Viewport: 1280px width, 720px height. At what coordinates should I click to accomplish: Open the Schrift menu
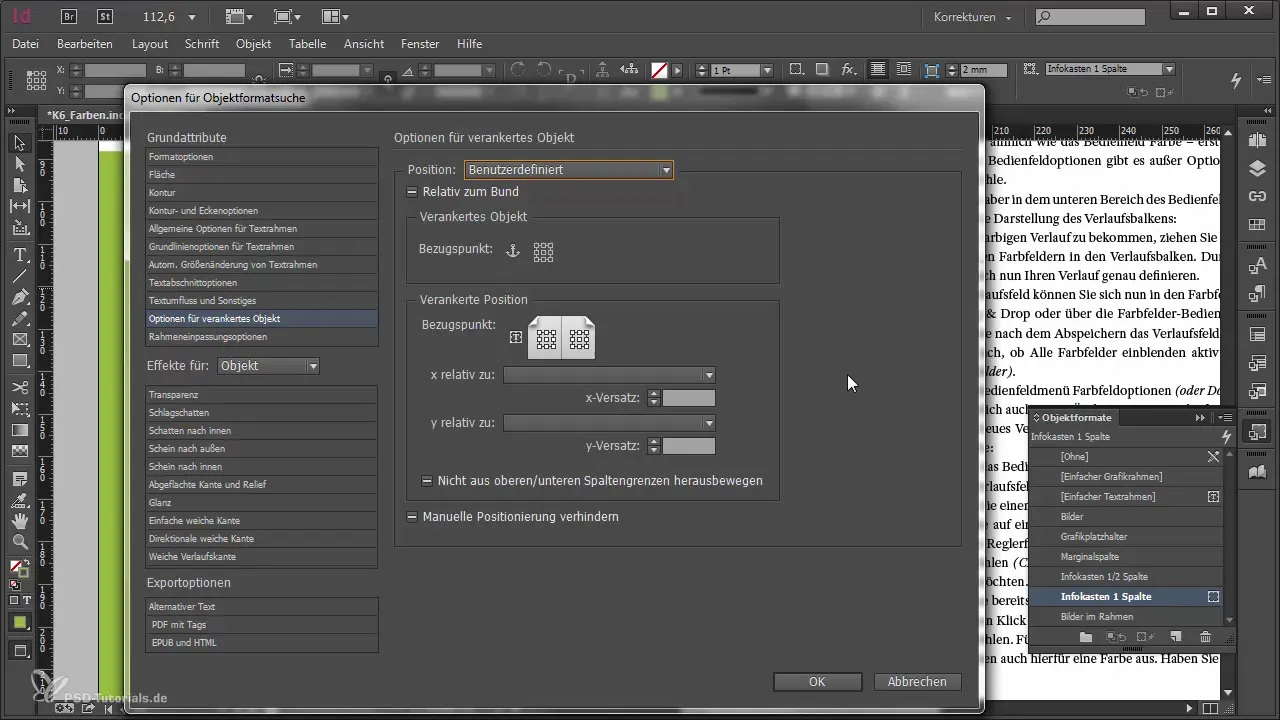tap(202, 44)
